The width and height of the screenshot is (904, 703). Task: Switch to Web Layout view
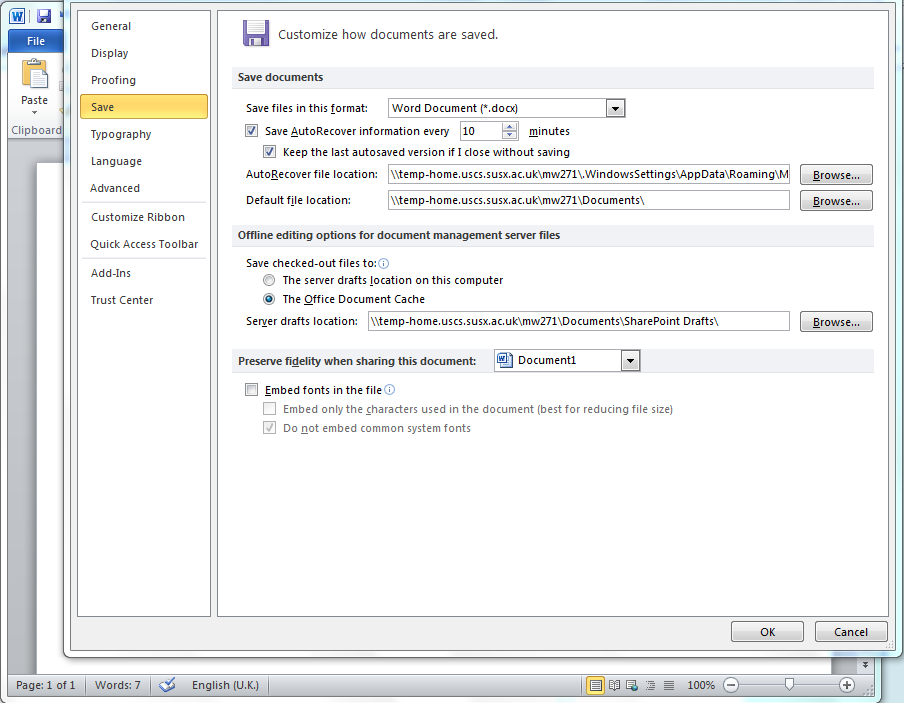pos(632,685)
